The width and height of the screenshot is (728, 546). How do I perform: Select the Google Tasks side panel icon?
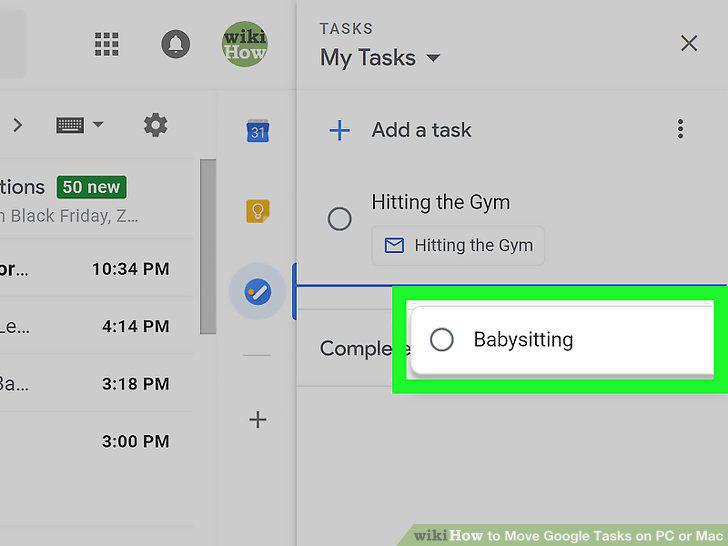(x=258, y=292)
